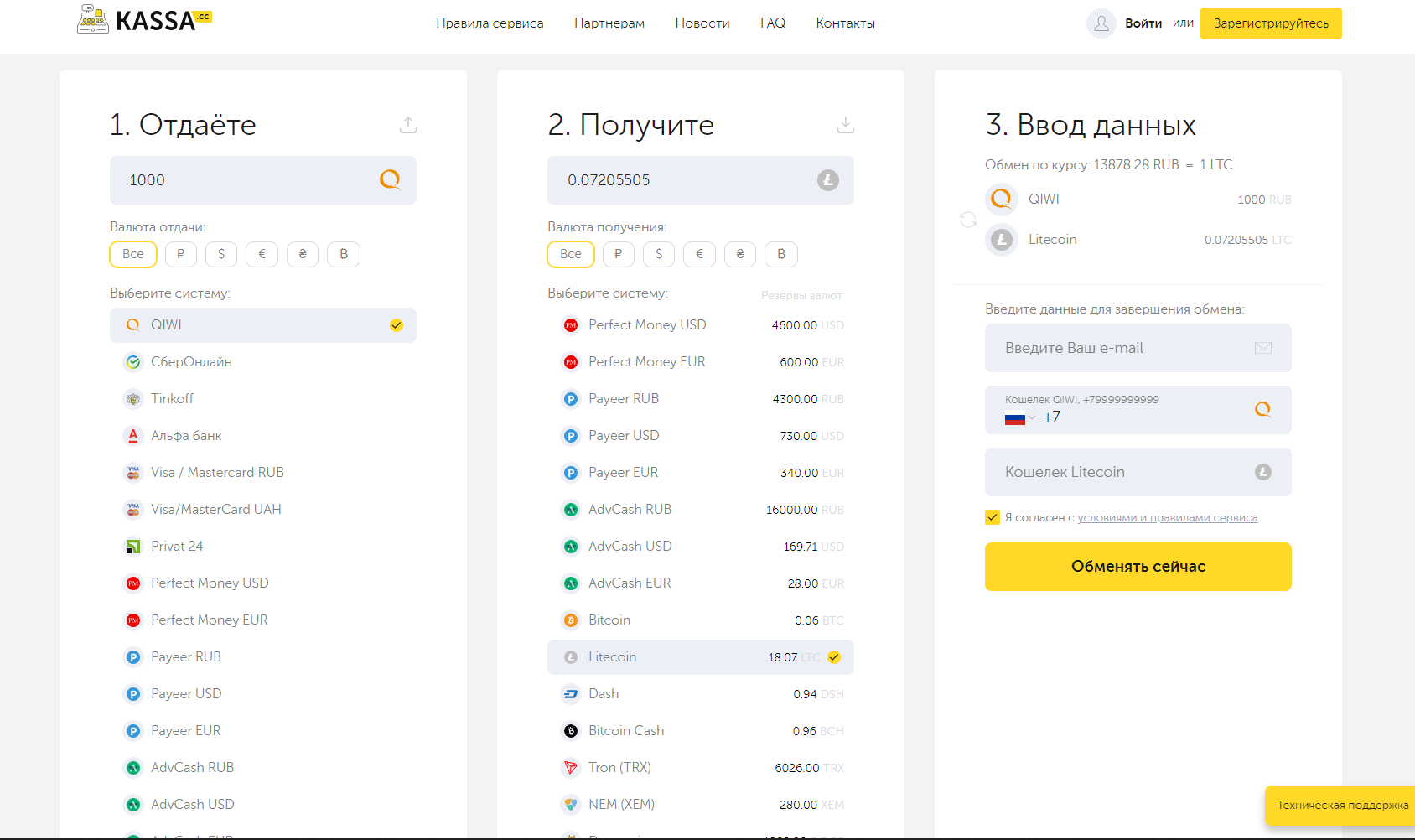The image size is (1415, 840).
Task: Click the selected Litecoin row in receive list
Action: [x=701, y=657]
